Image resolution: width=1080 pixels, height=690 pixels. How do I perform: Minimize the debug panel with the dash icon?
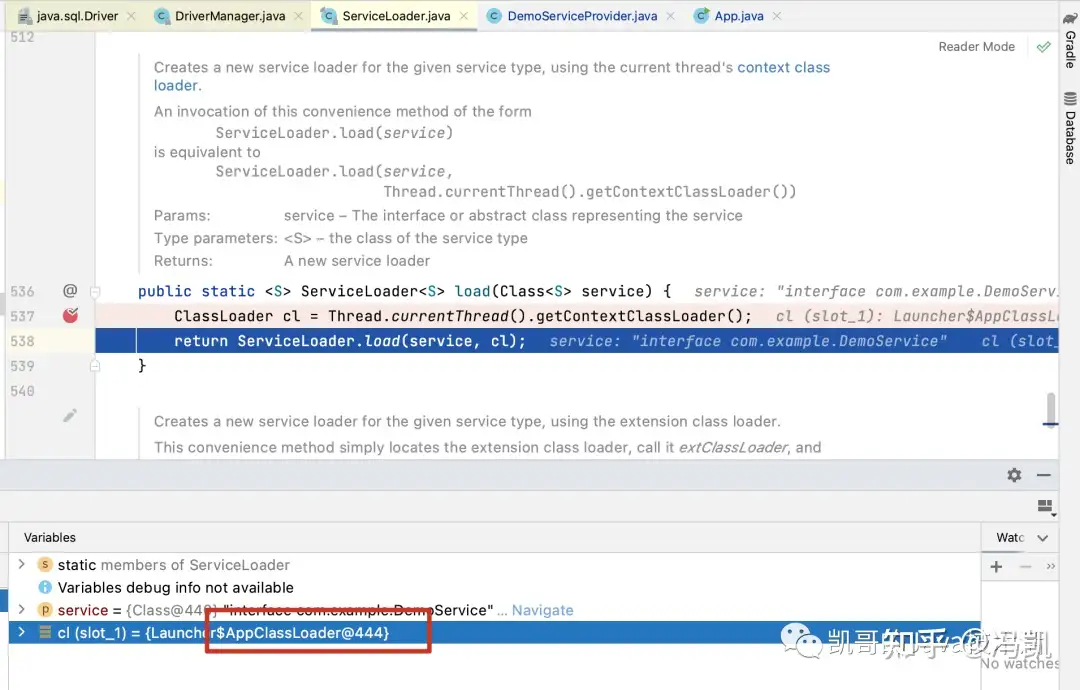pos(1043,475)
